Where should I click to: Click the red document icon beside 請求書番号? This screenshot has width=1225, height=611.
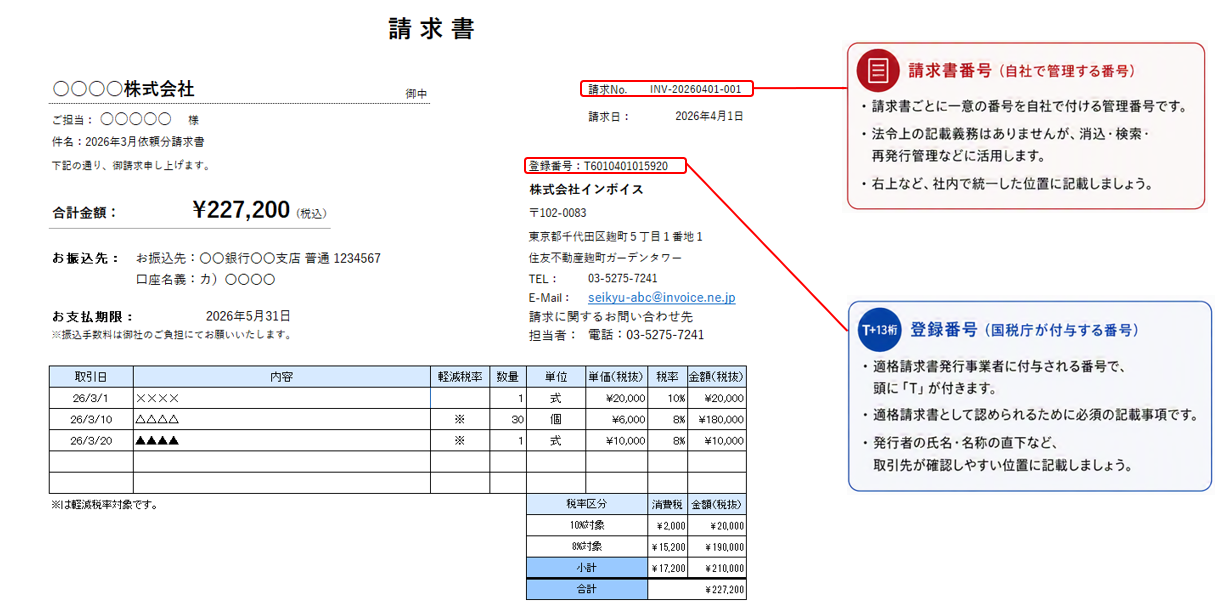coord(878,71)
